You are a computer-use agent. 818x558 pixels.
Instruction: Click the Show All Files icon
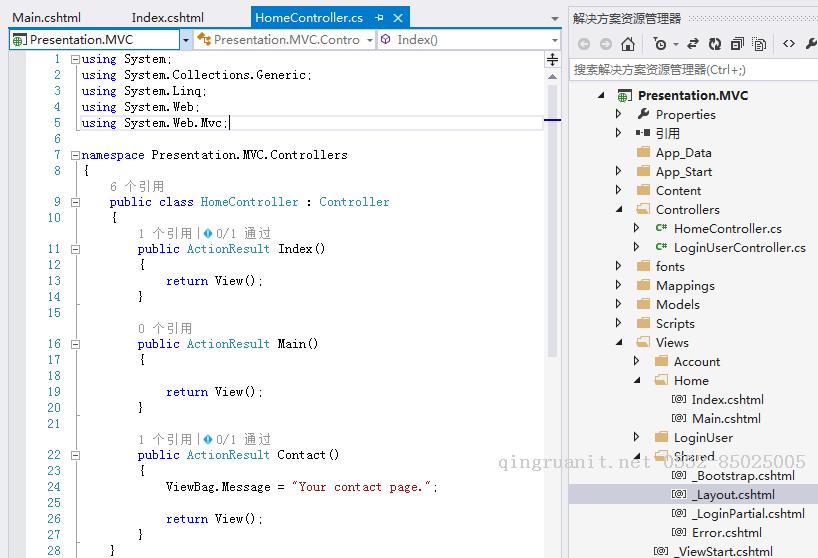(759, 44)
